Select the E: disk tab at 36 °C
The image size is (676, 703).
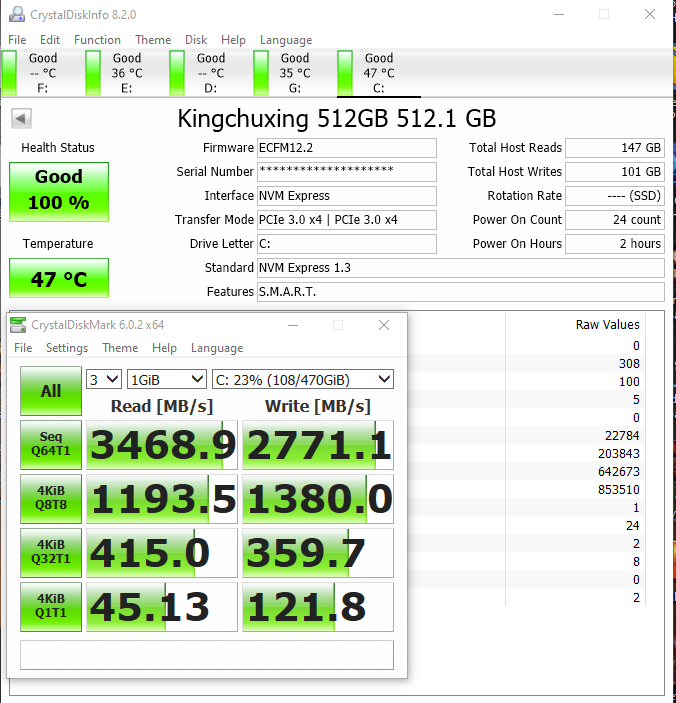[126, 73]
